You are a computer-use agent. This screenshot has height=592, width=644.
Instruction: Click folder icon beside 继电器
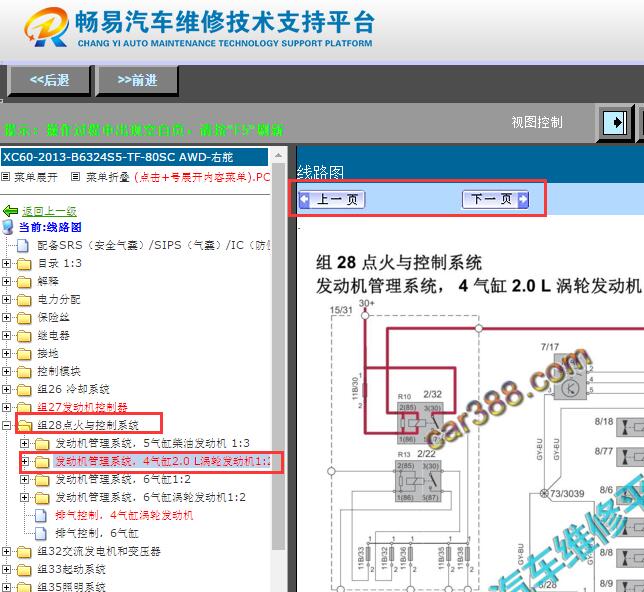24,336
